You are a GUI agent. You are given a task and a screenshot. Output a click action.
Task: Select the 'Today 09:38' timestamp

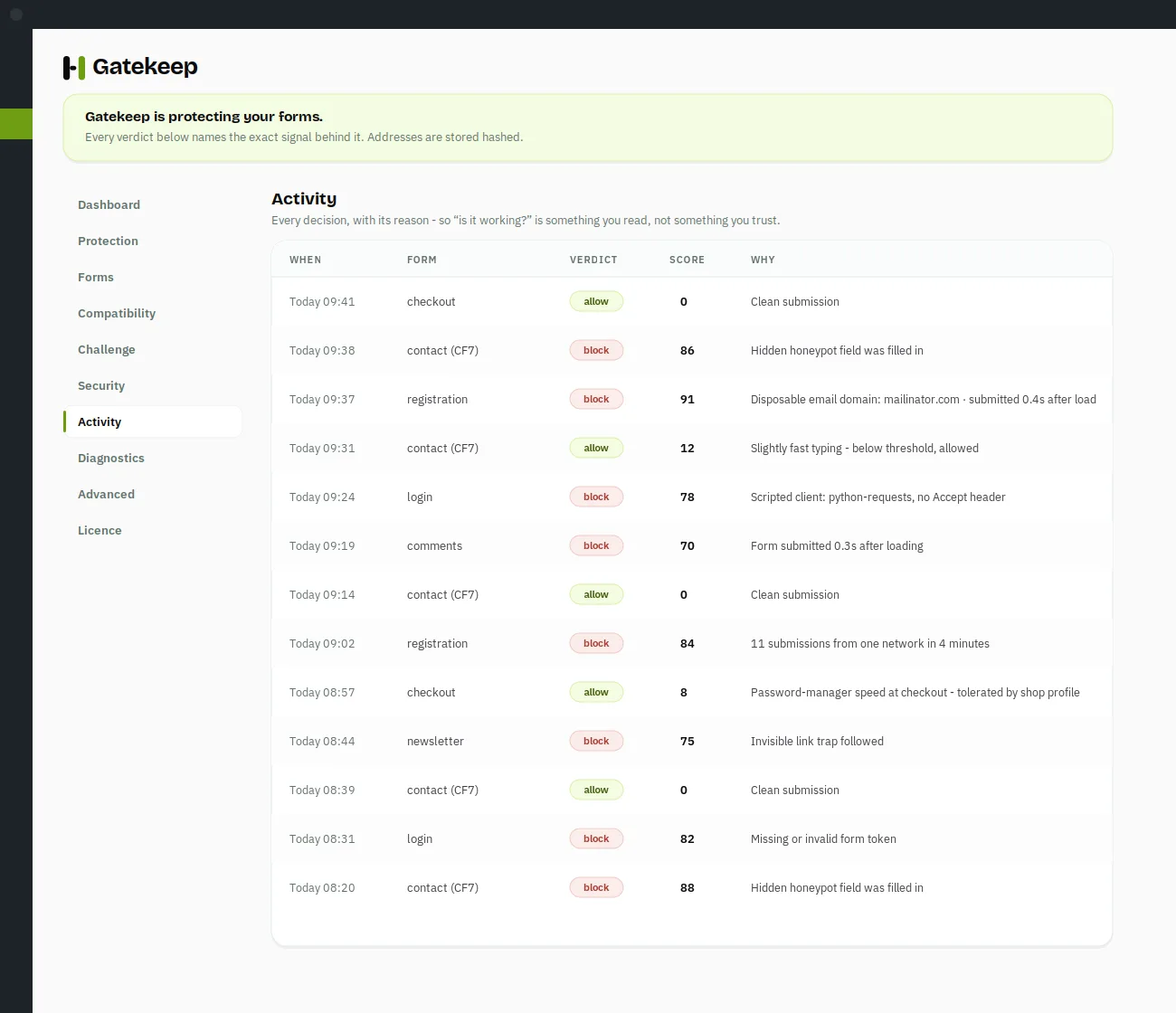[322, 351]
